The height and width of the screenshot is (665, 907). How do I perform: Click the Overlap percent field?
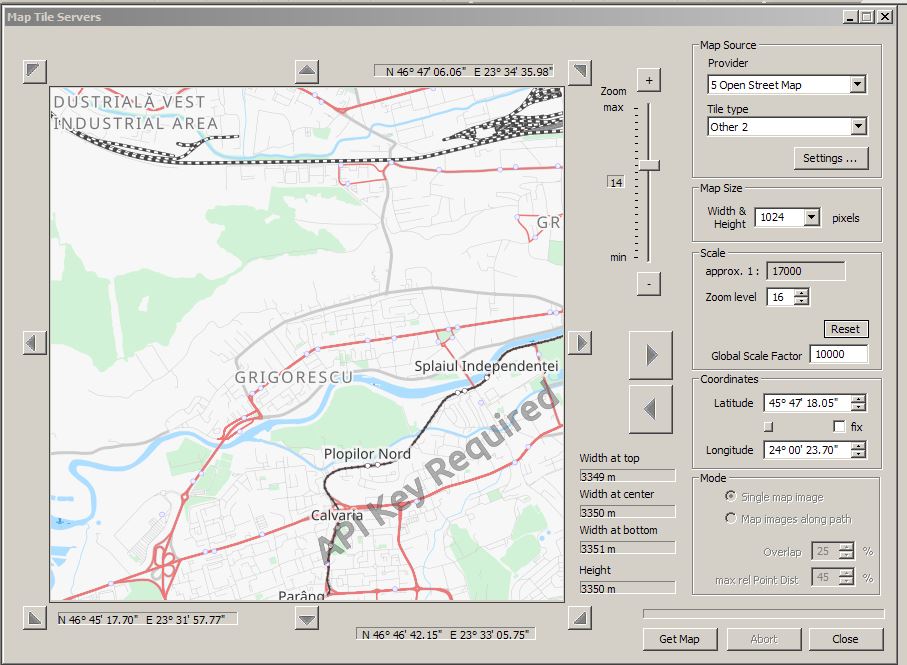[x=825, y=551]
